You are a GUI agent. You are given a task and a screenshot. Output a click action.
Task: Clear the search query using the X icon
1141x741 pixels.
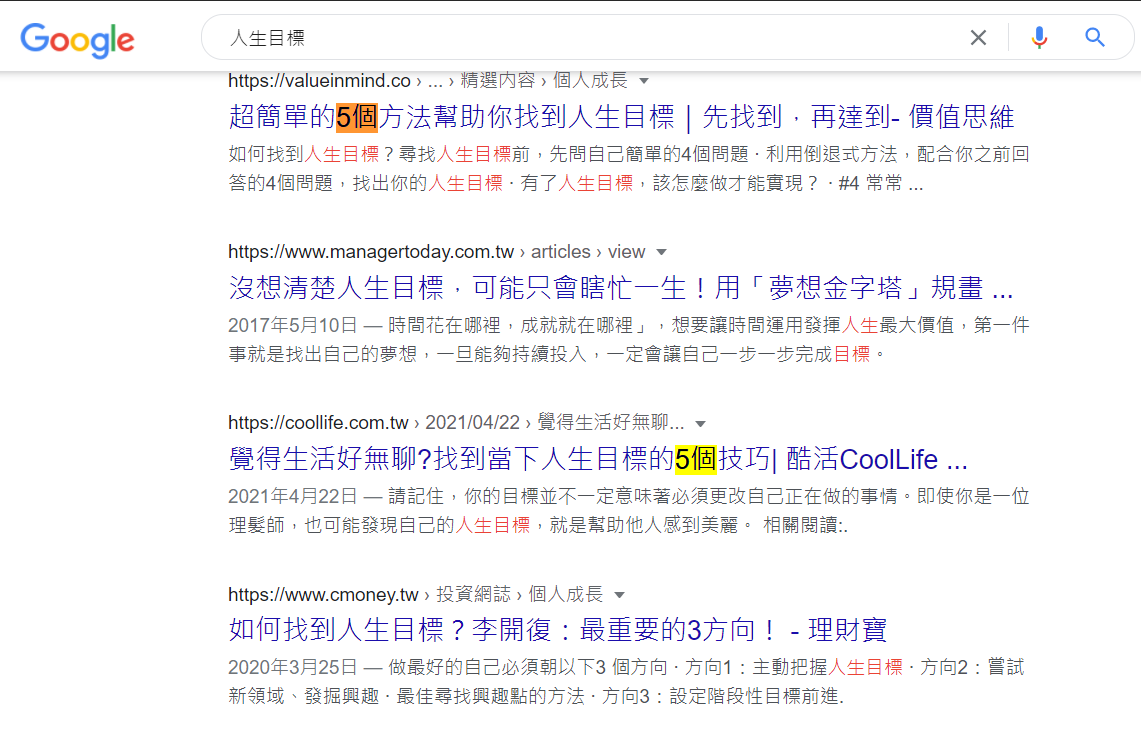[x=977, y=36]
